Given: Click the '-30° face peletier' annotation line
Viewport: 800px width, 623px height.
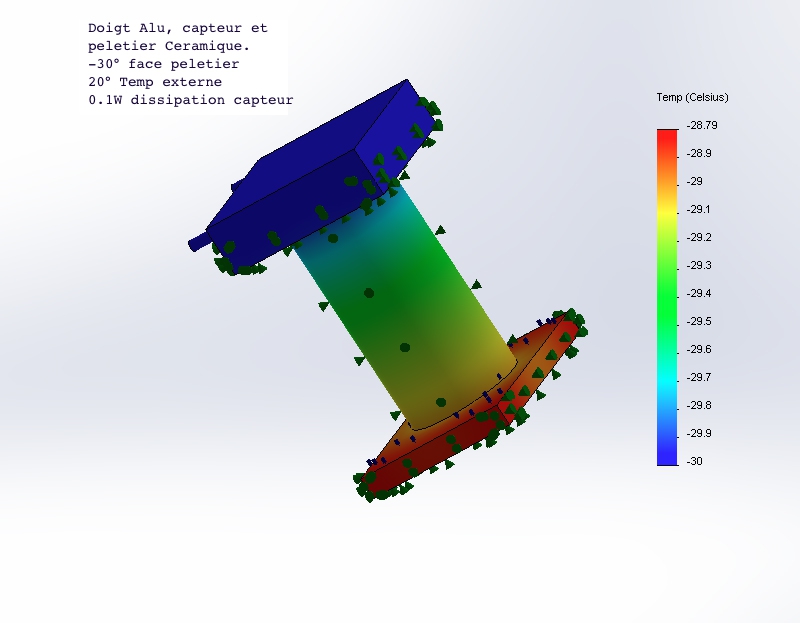Looking at the screenshot, I should click(164, 64).
